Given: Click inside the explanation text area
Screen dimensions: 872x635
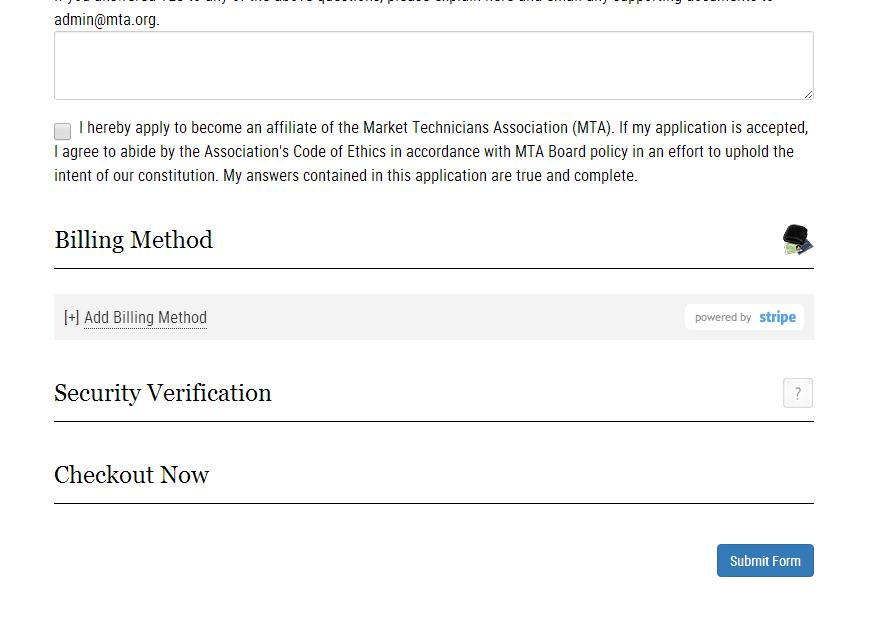Looking at the screenshot, I should coord(433,65).
